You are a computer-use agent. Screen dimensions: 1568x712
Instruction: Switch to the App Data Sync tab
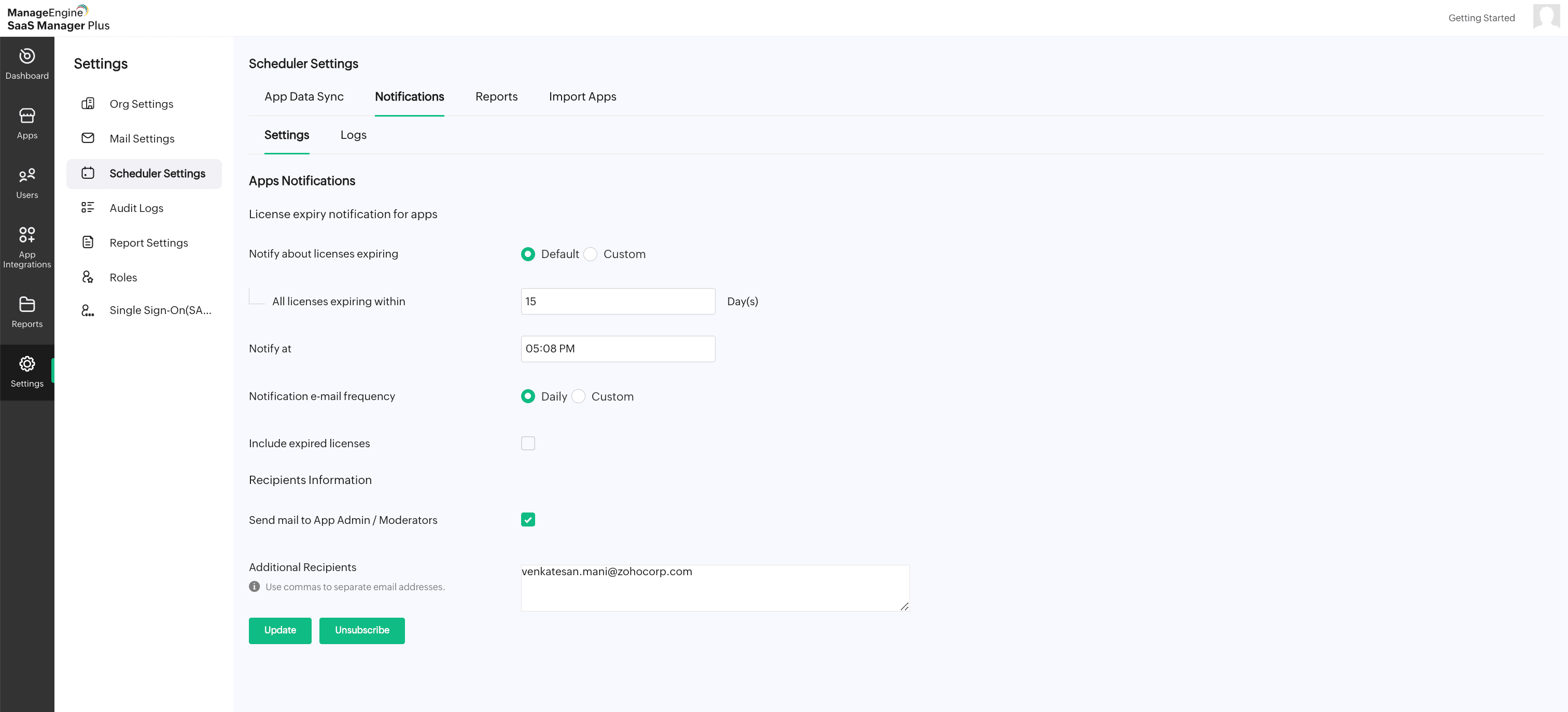coord(304,97)
